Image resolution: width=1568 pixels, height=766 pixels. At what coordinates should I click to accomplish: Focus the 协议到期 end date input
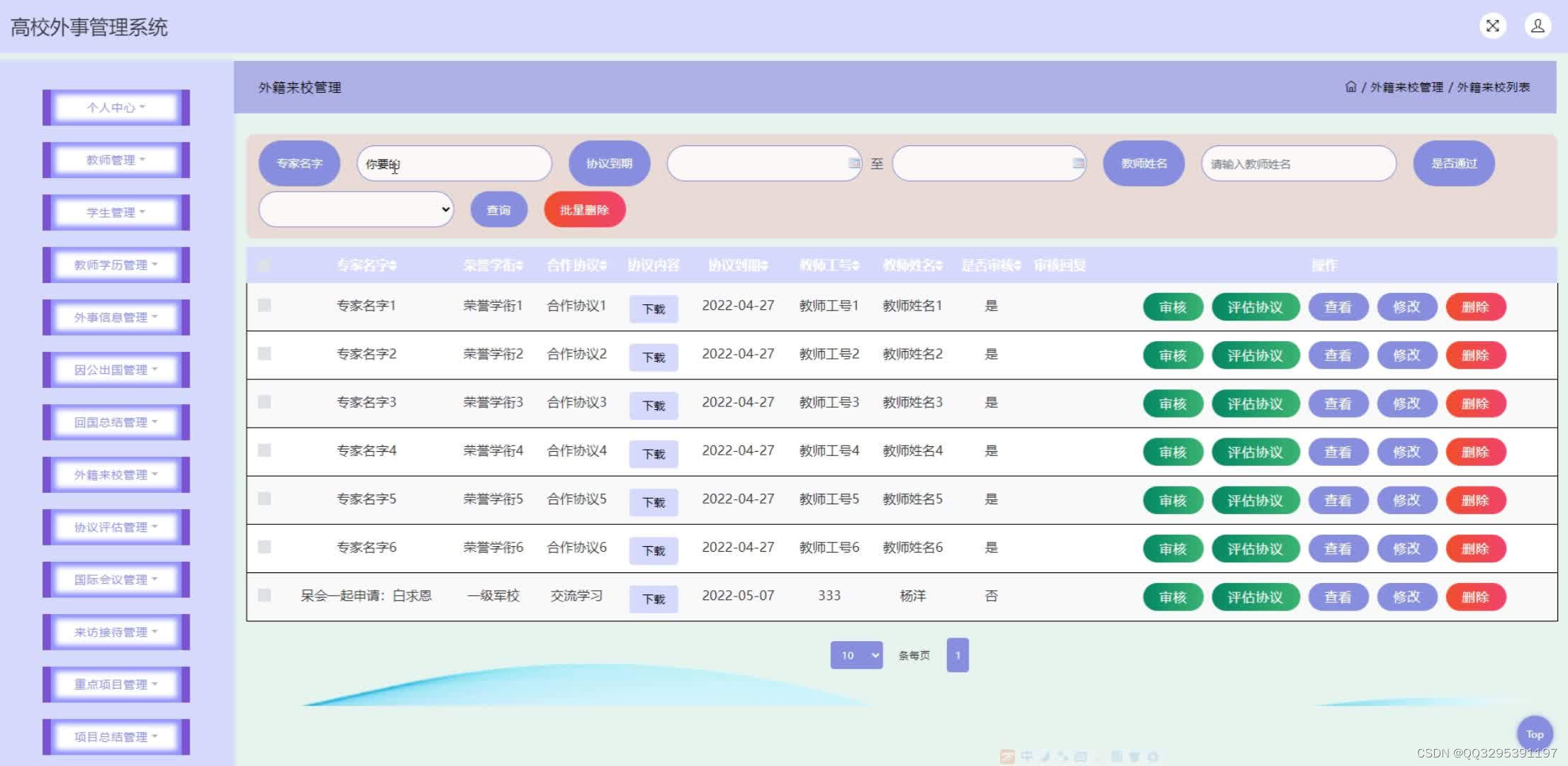pyautogui.click(x=989, y=164)
